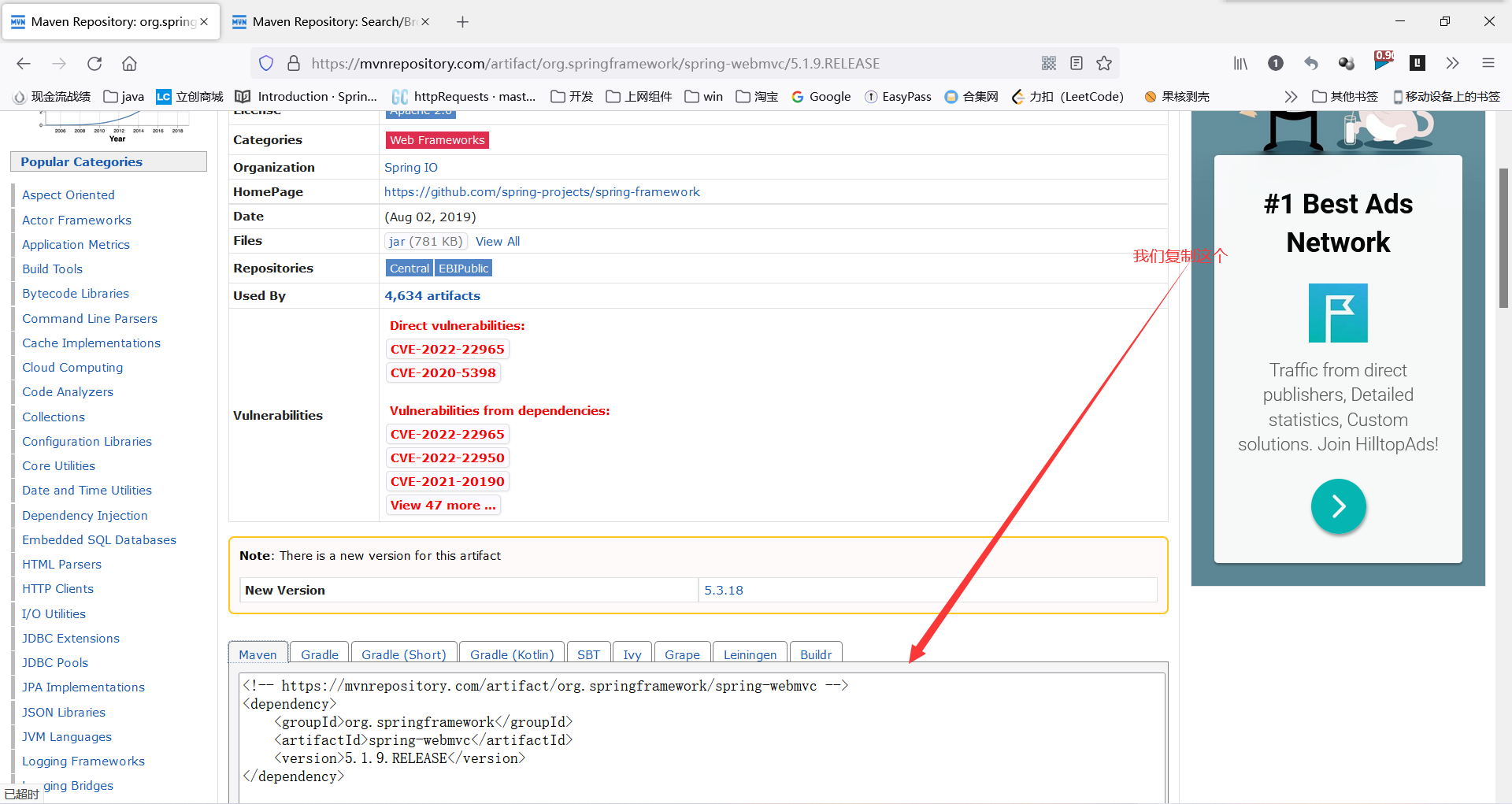Viewport: 1512px width, 804px height.
Task: Click View 47 more vulnerabilities
Action: pos(443,506)
